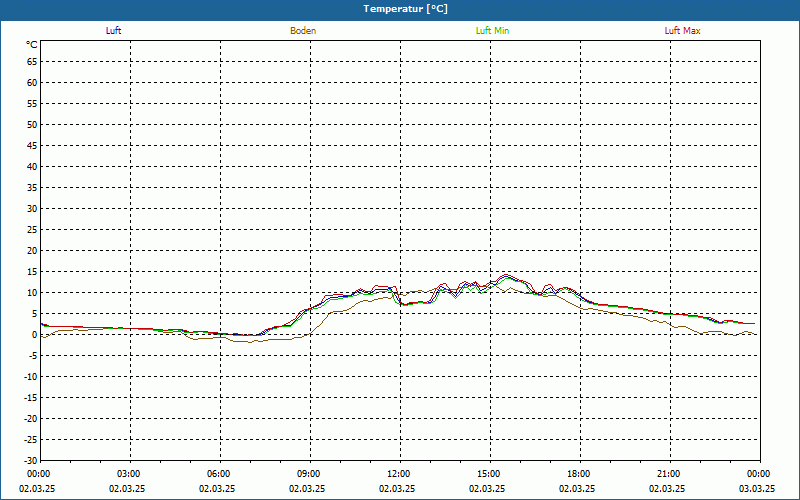Click the 03.03.25 date label
800x500 pixels.
pos(757,488)
